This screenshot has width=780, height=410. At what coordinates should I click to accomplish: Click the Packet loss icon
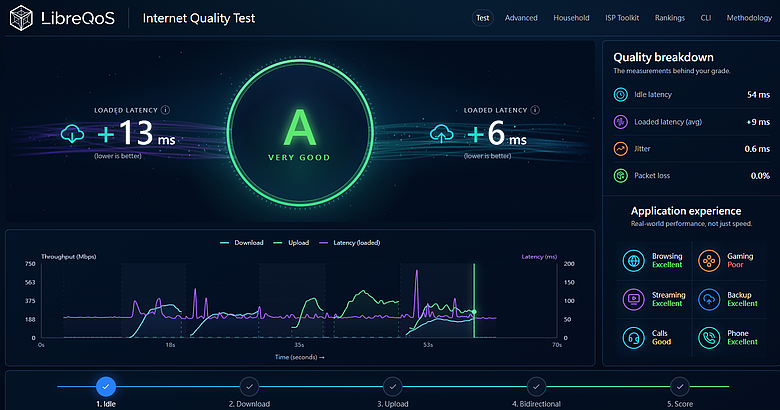[620, 176]
